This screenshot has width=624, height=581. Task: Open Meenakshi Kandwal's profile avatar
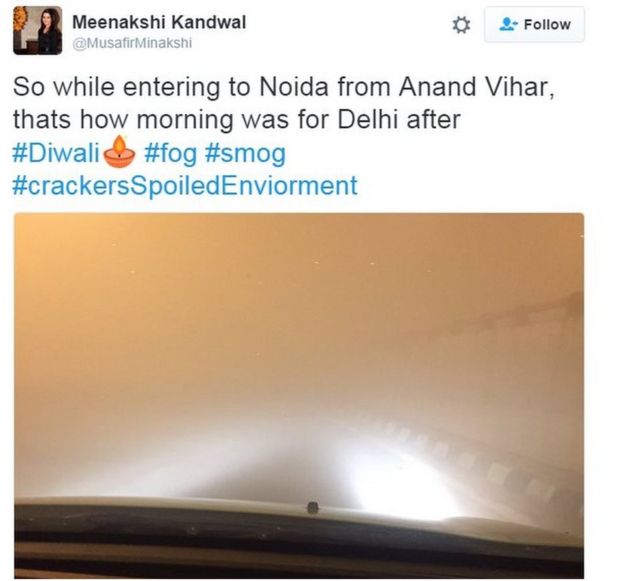[x=37, y=30]
